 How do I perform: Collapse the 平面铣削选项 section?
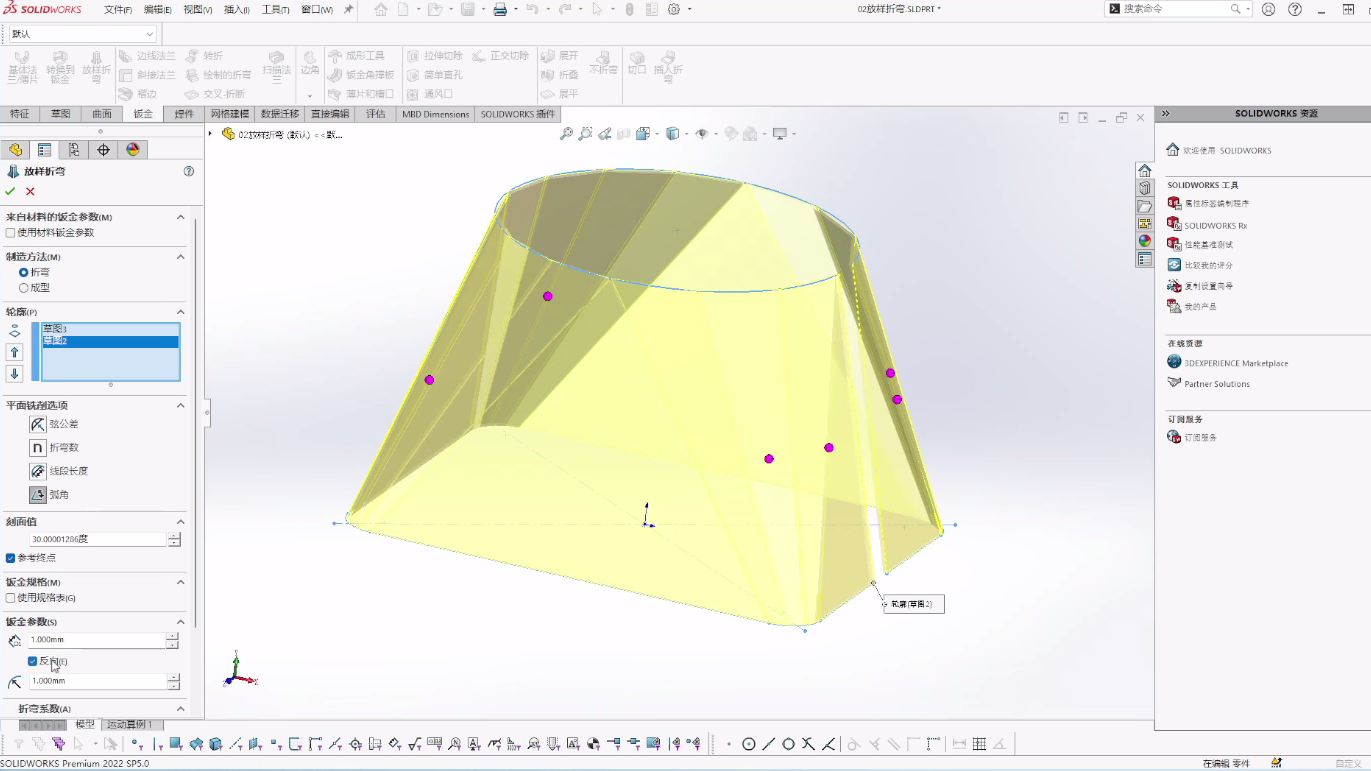[181, 406]
